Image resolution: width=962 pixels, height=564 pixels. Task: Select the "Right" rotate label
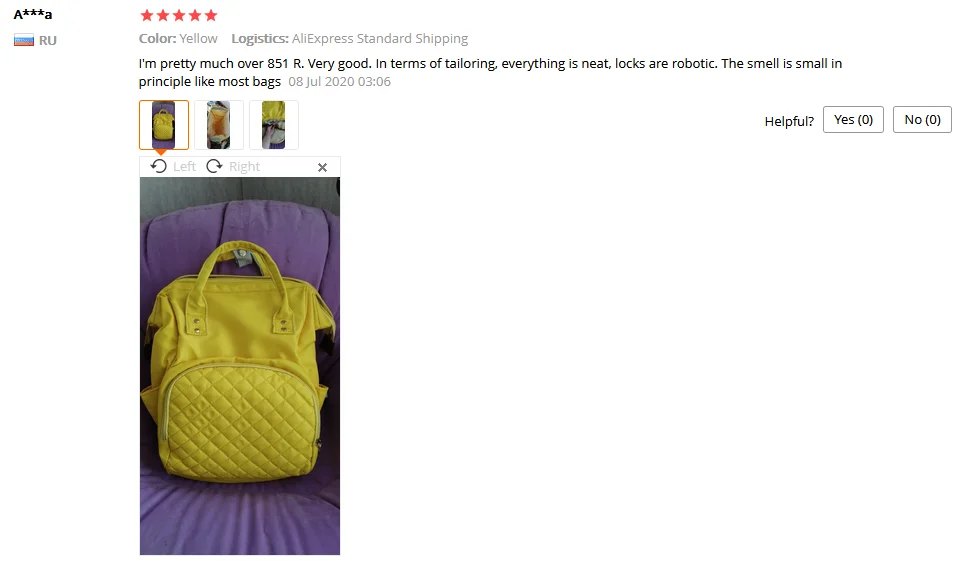[x=244, y=166]
